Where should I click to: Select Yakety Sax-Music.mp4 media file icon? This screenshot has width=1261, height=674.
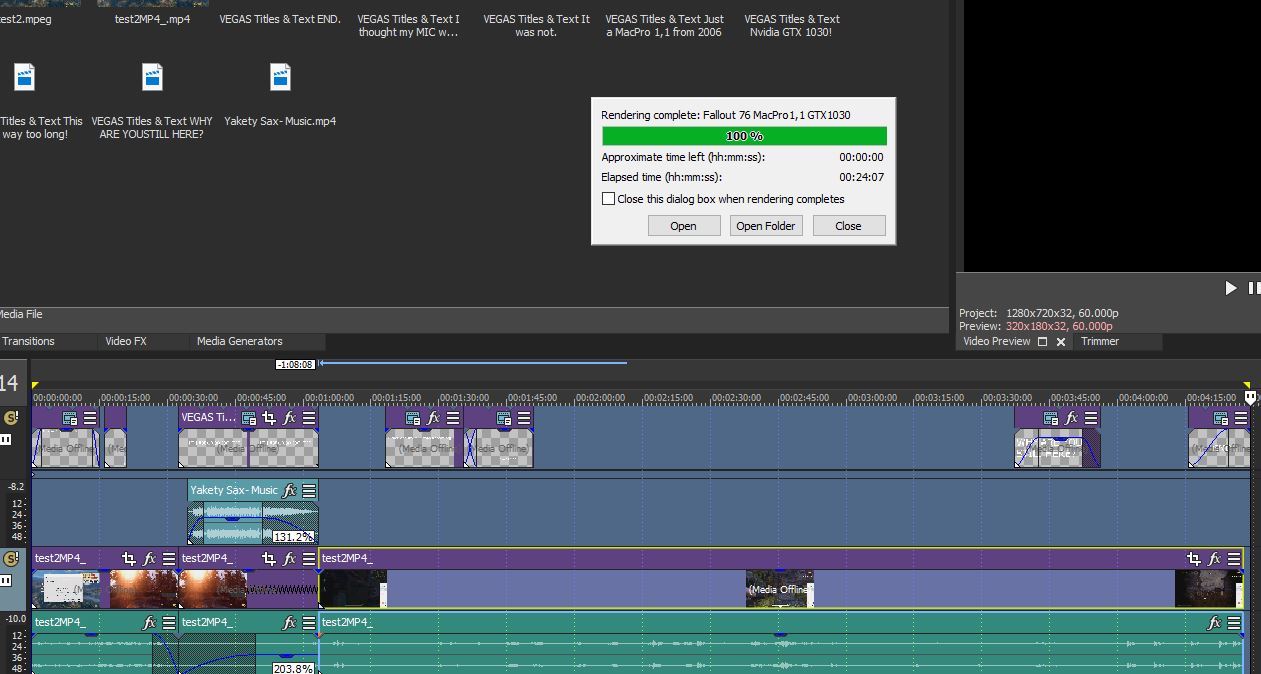280,78
